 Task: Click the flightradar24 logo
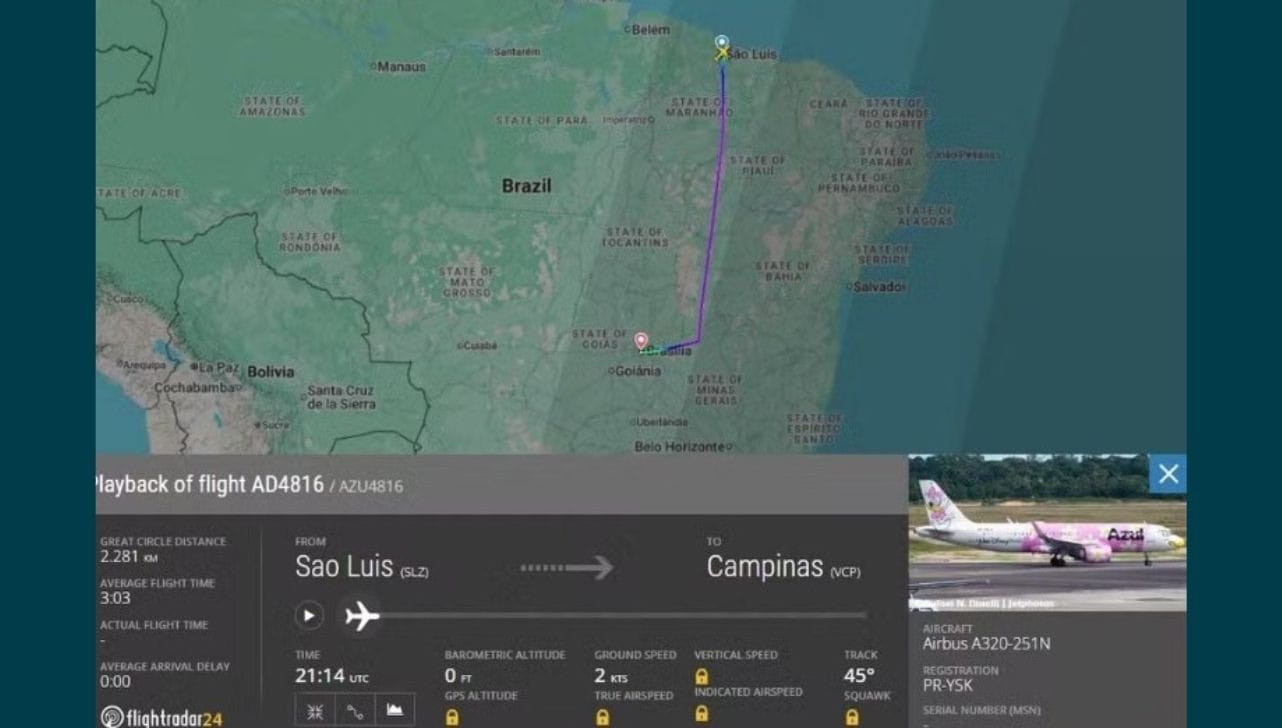coord(162,717)
